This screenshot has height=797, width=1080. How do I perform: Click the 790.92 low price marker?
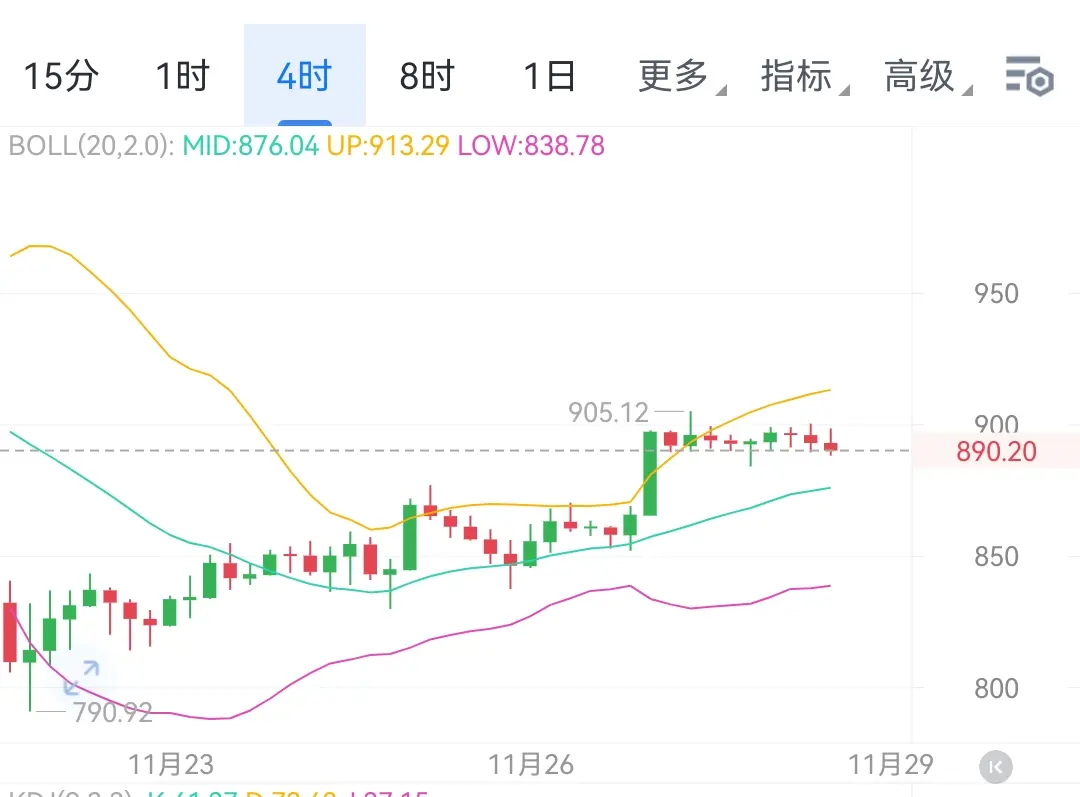click(112, 712)
